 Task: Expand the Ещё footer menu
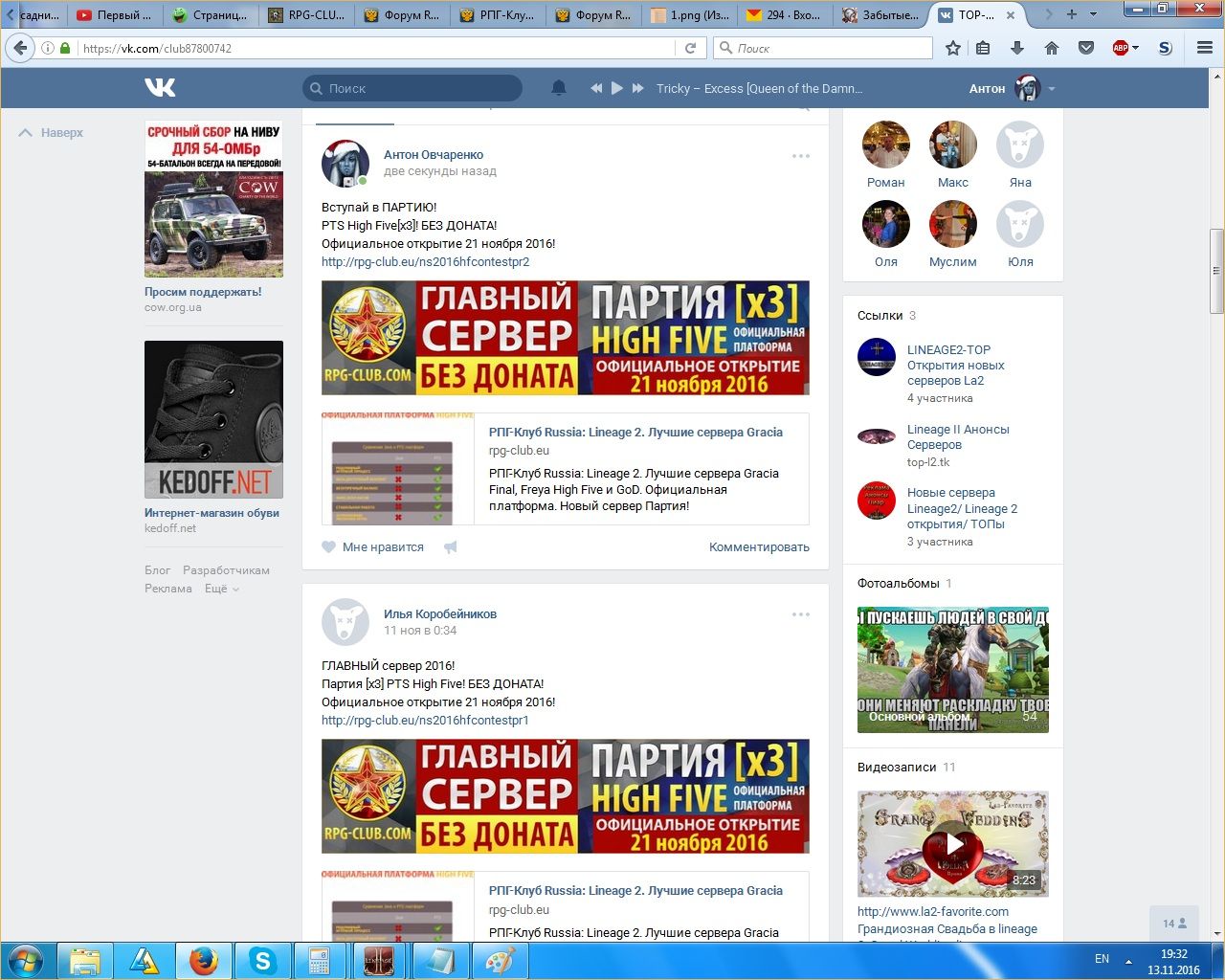click(x=222, y=589)
